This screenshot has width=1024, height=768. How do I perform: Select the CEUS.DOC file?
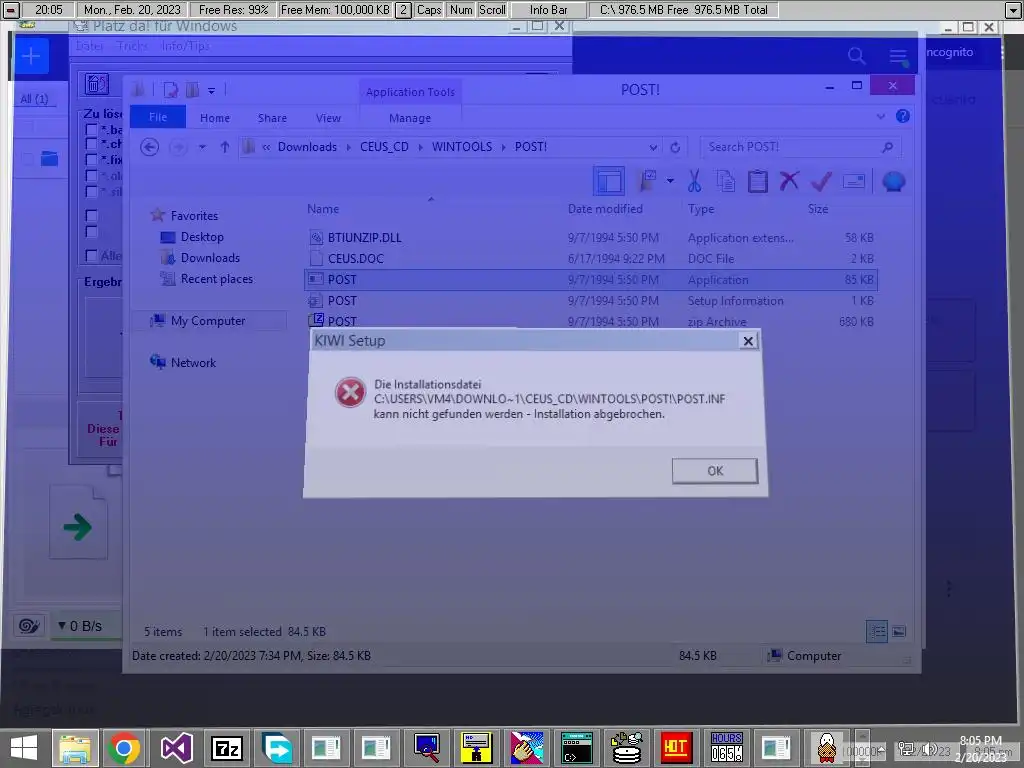591,259
